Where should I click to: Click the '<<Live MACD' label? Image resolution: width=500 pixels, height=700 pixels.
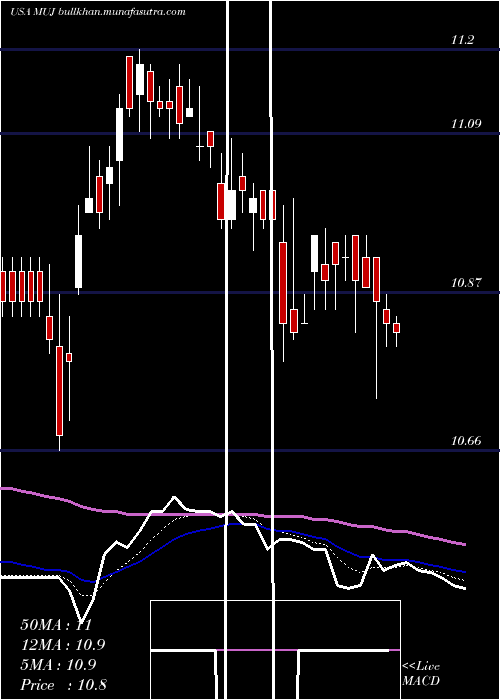point(421,674)
